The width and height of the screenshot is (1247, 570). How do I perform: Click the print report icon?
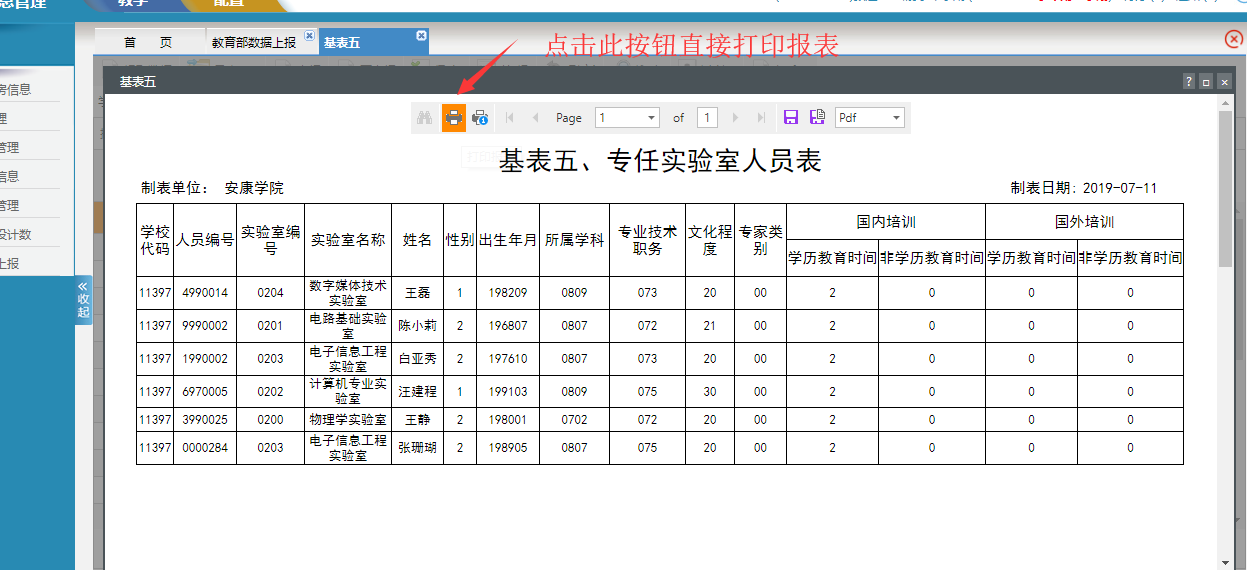click(454, 118)
